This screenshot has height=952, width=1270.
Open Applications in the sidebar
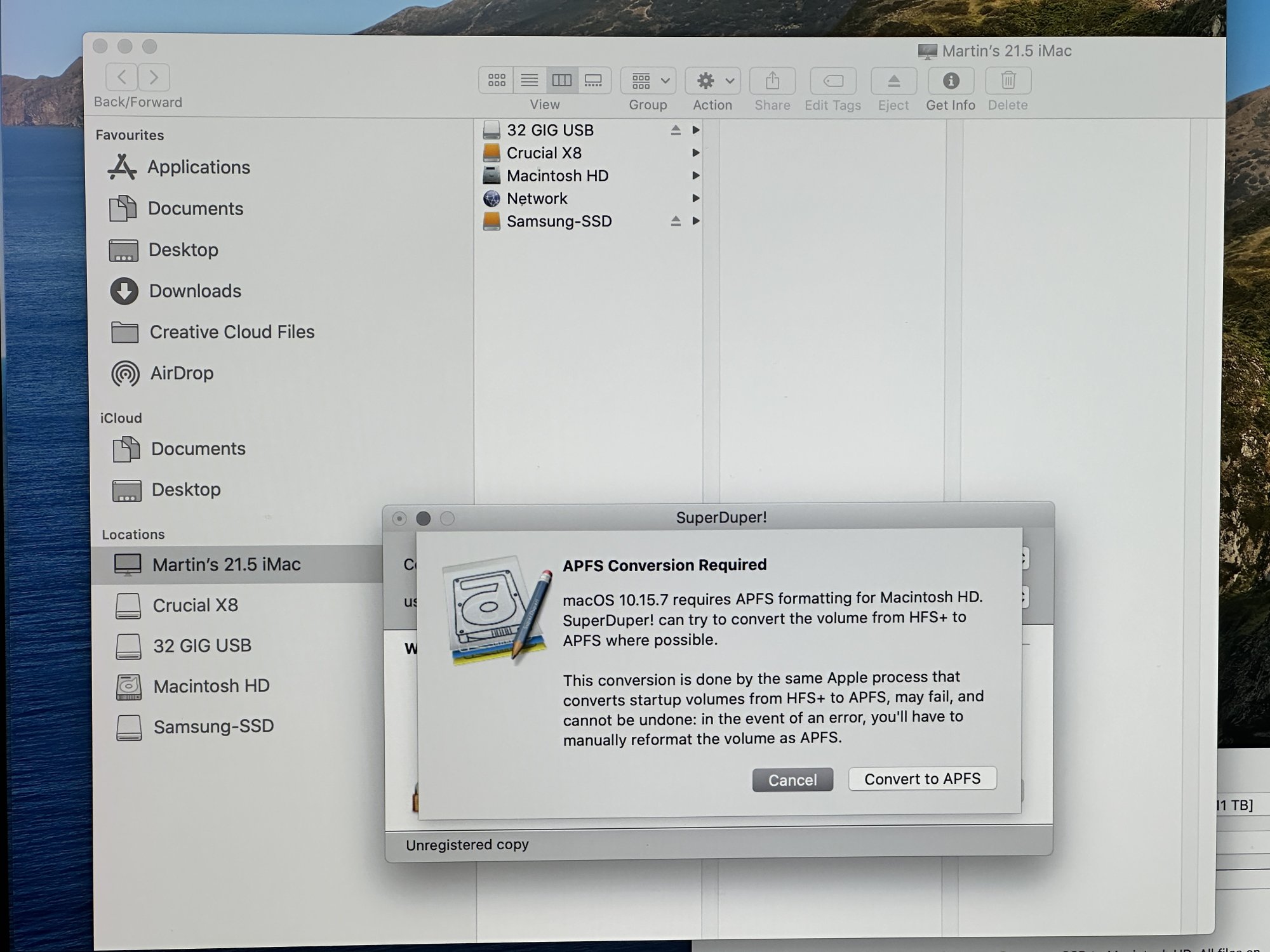198,168
